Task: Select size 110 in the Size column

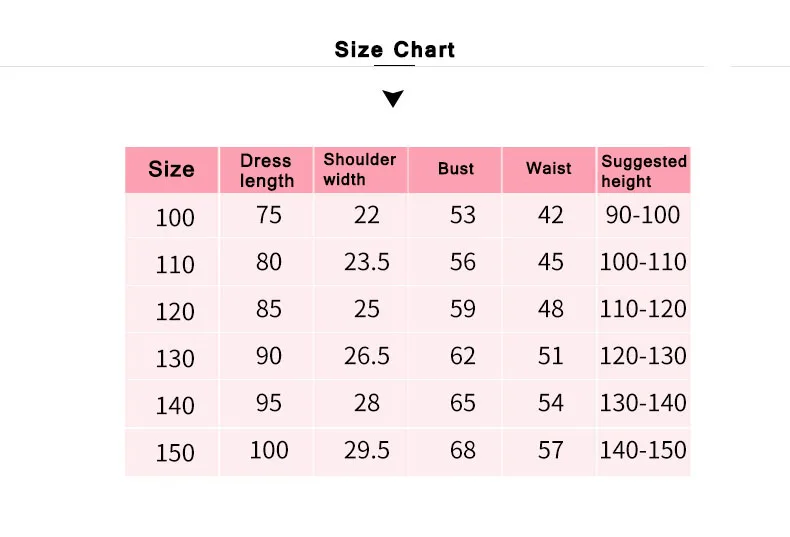Action: pos(175,265)
